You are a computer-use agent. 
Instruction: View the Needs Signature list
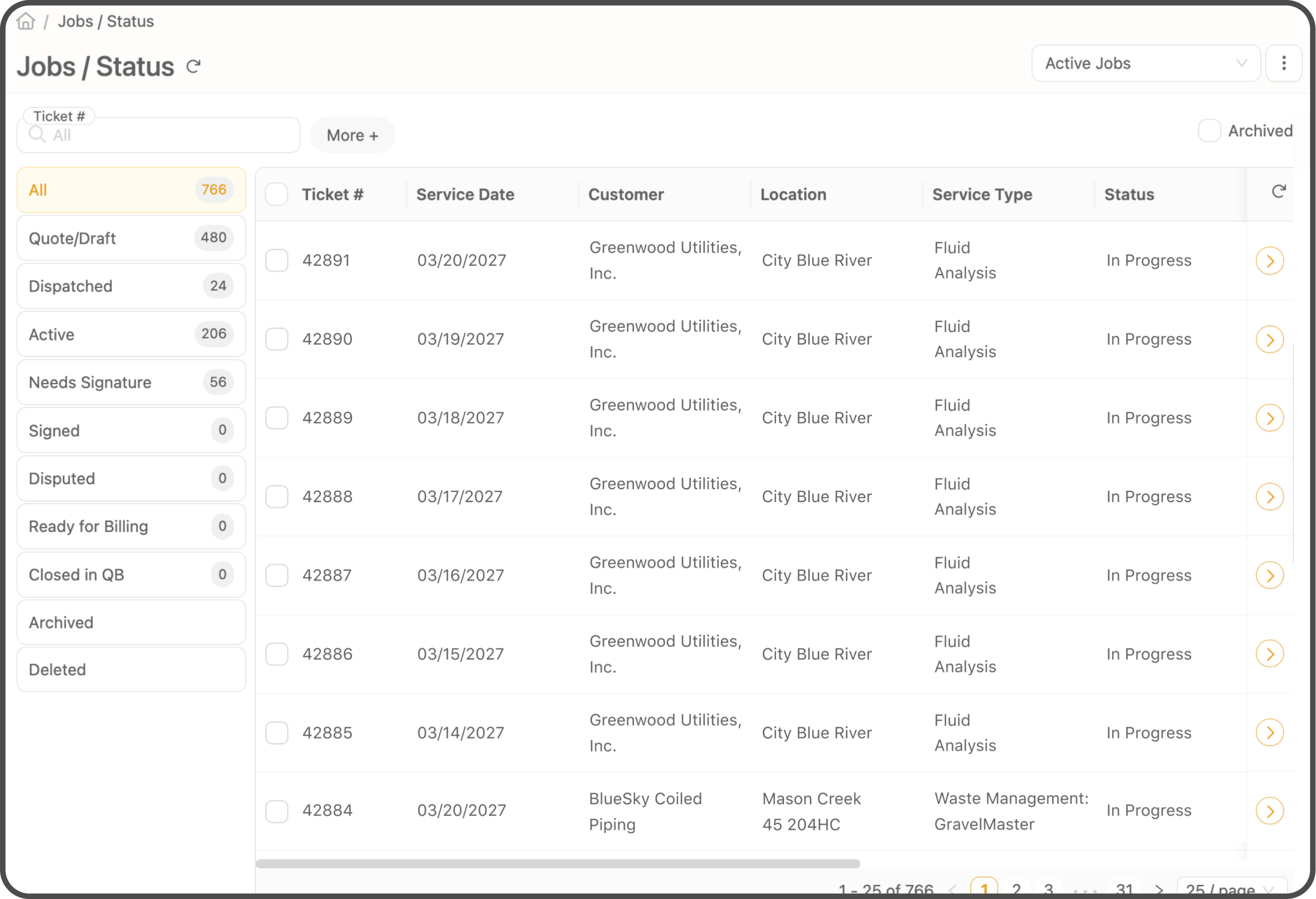point(131,382)
